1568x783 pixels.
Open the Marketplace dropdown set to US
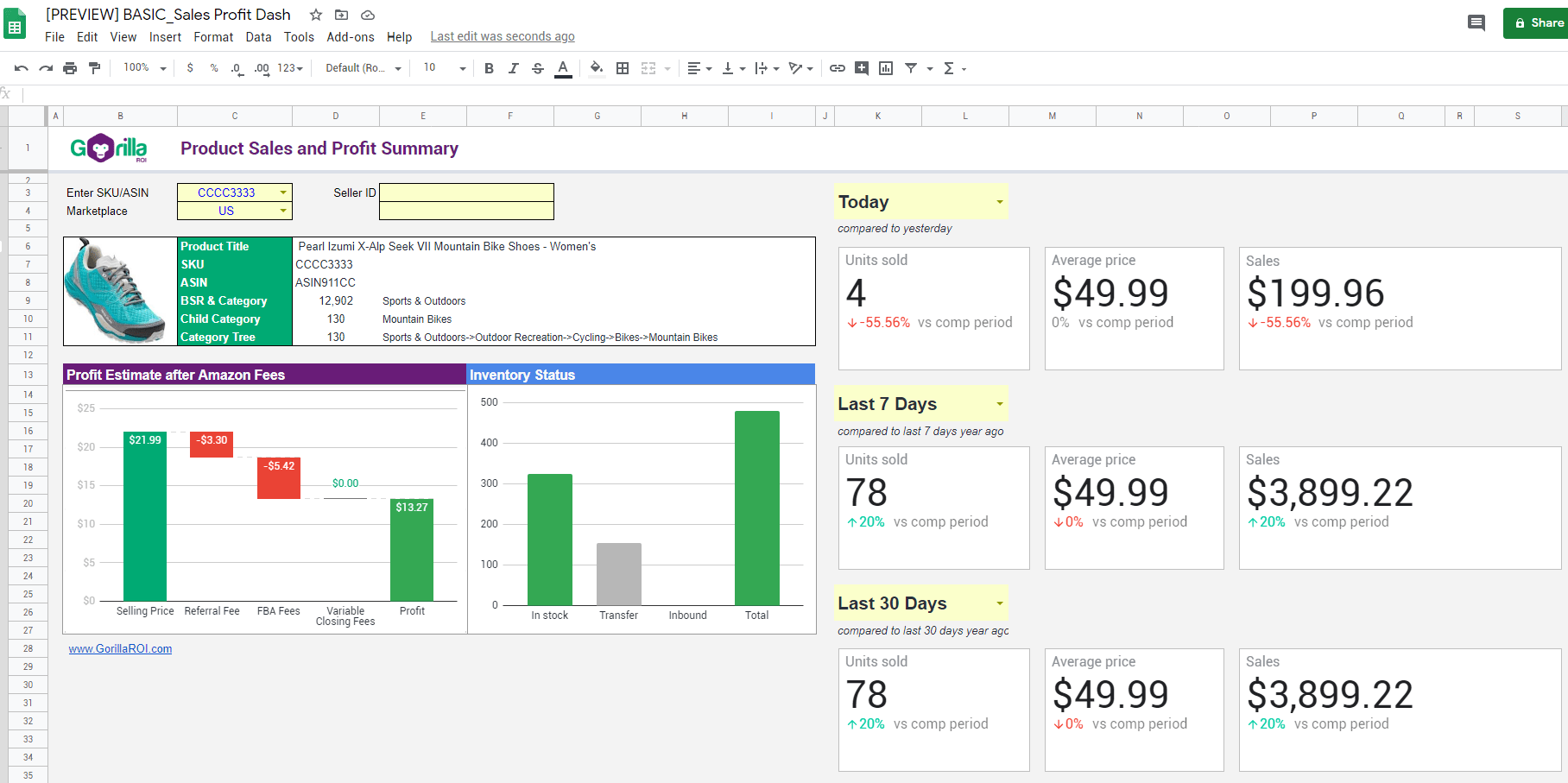coord(282,211)
